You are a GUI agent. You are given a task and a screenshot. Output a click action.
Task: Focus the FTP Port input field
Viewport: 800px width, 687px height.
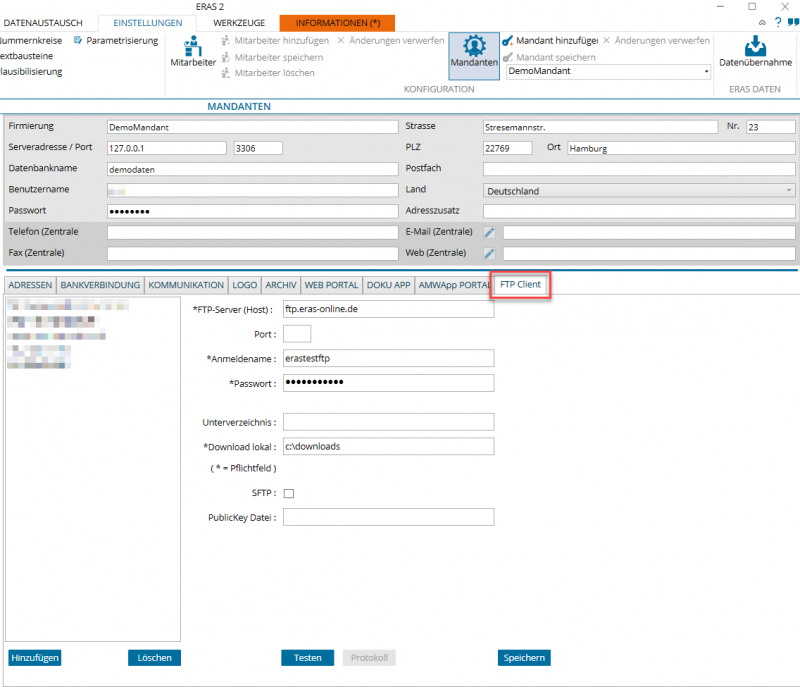coord(297,334)
